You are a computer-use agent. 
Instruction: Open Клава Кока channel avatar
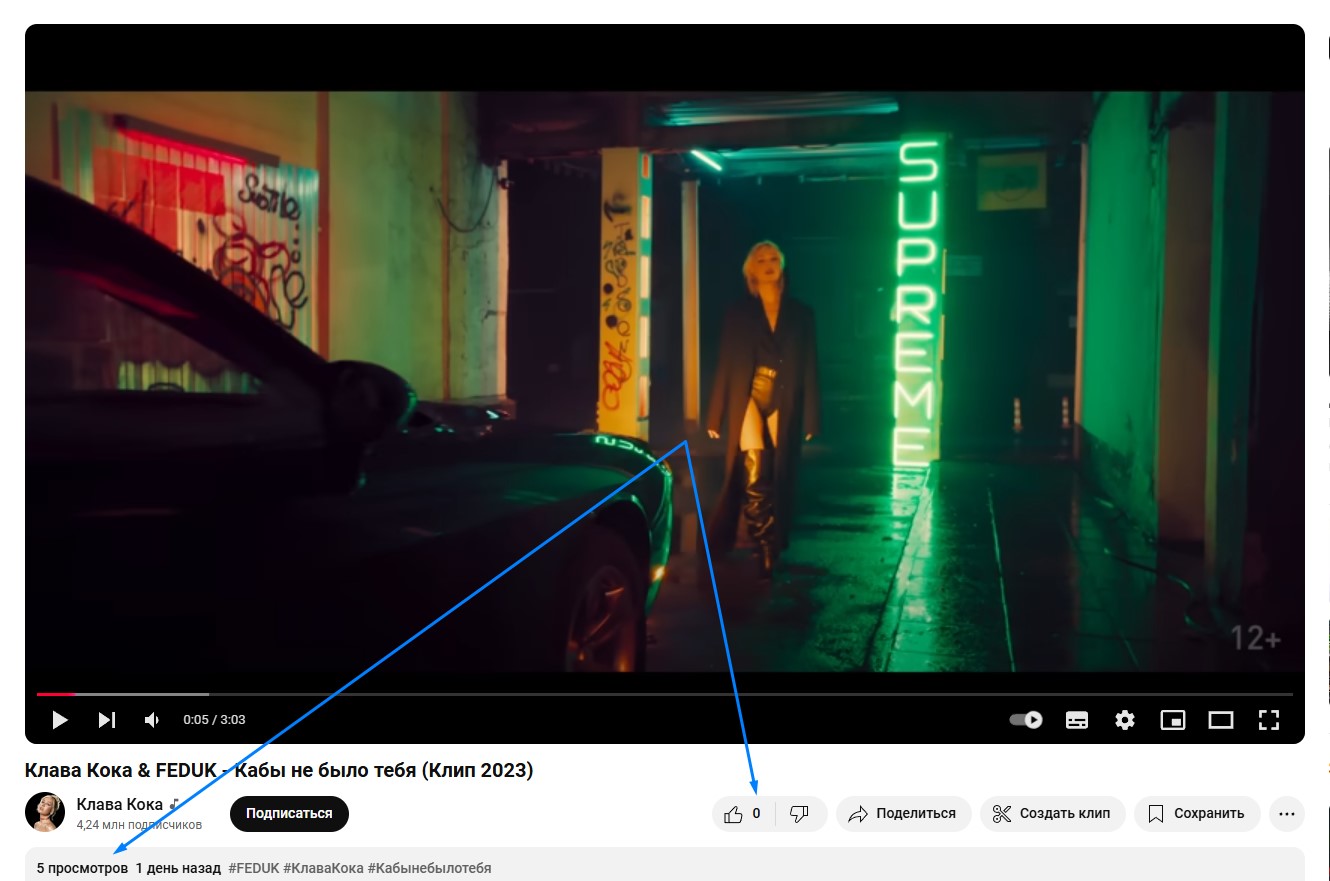(45, 812)
